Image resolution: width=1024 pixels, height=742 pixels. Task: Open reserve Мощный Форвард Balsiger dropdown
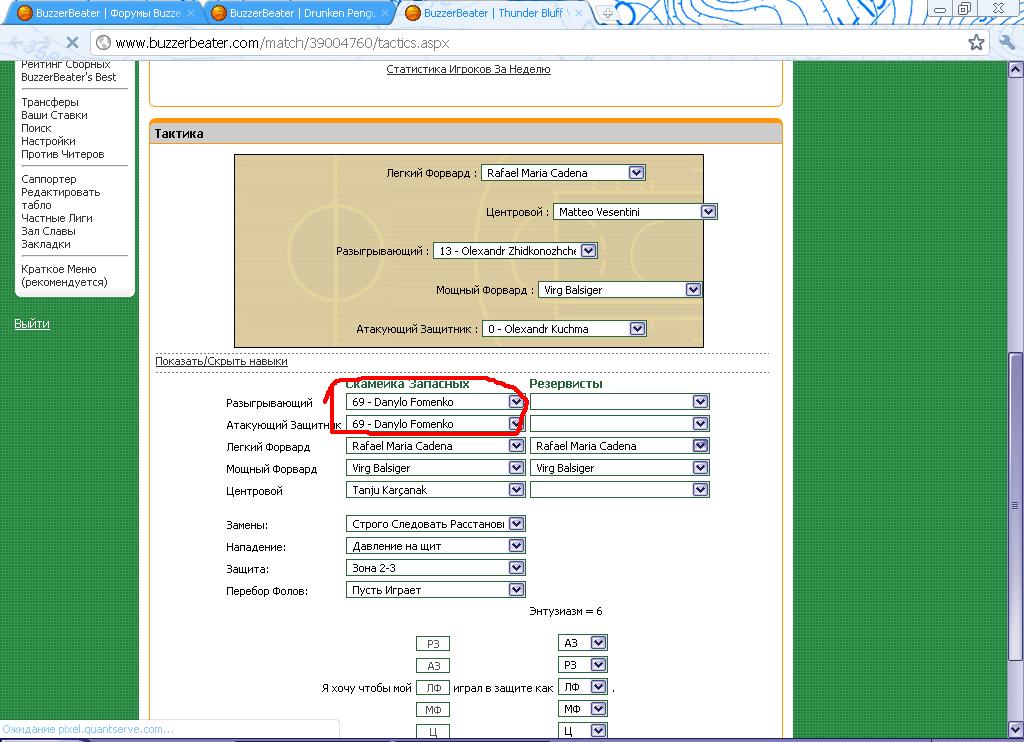click(x=620, y=468)
